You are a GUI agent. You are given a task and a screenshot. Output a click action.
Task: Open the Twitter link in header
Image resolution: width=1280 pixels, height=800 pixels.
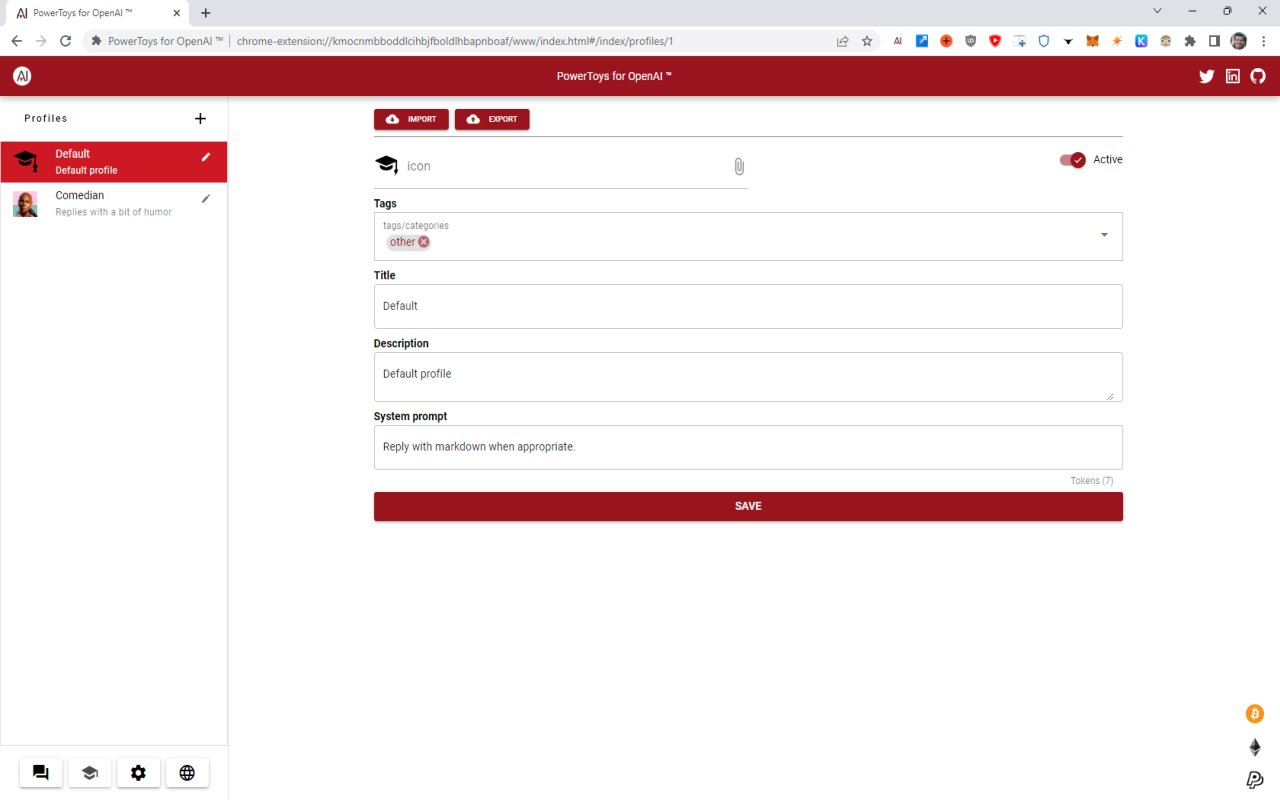pos(1207,76)
